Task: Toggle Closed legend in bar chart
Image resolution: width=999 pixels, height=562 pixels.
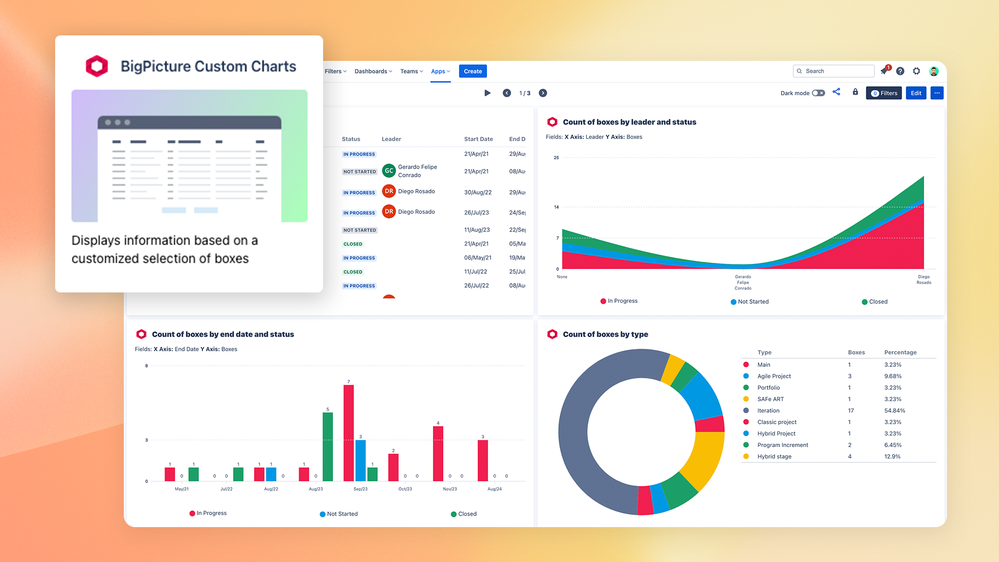Action: (x=463, y=514)
